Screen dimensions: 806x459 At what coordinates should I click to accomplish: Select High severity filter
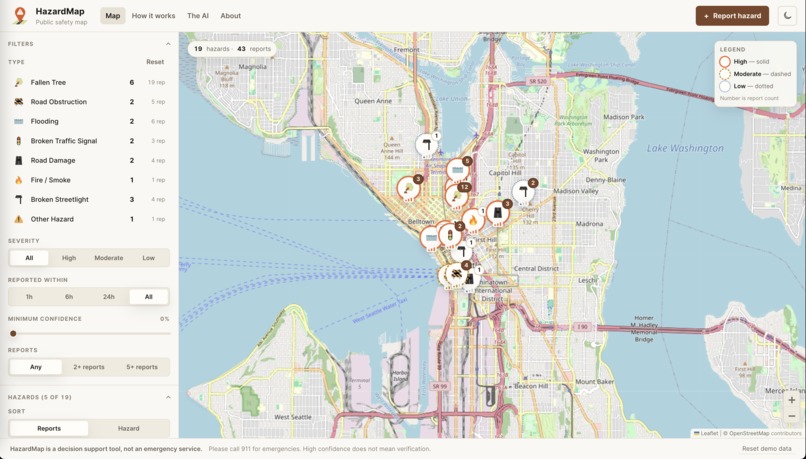pyautogui.click(x=69, y=258)
